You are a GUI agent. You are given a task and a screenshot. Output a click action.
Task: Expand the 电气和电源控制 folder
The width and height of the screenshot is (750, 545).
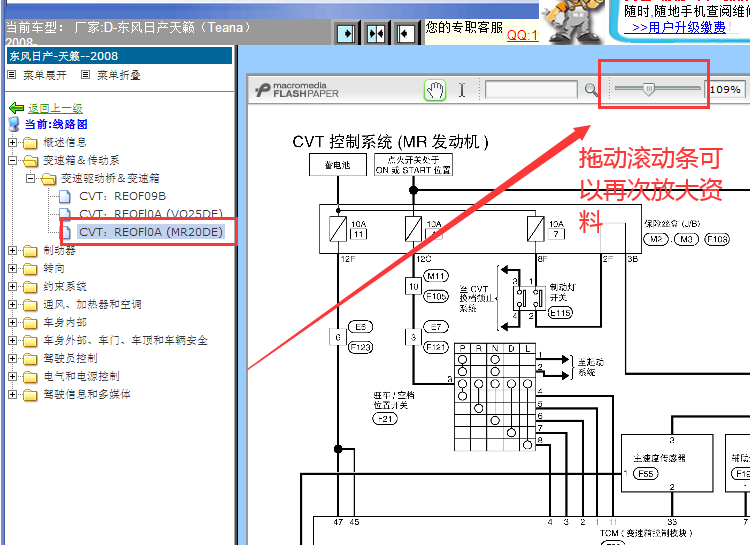point(13,377)
